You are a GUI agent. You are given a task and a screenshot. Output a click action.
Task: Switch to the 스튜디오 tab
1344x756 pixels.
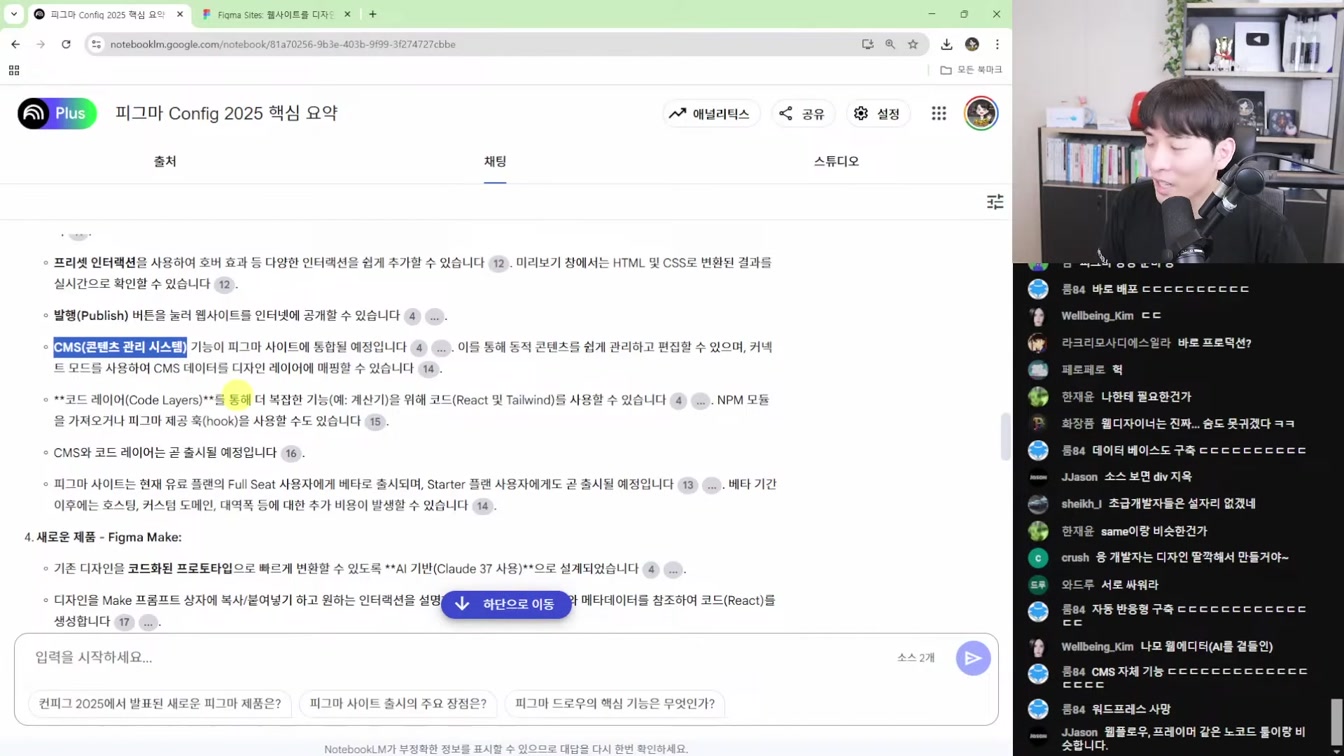836,161
